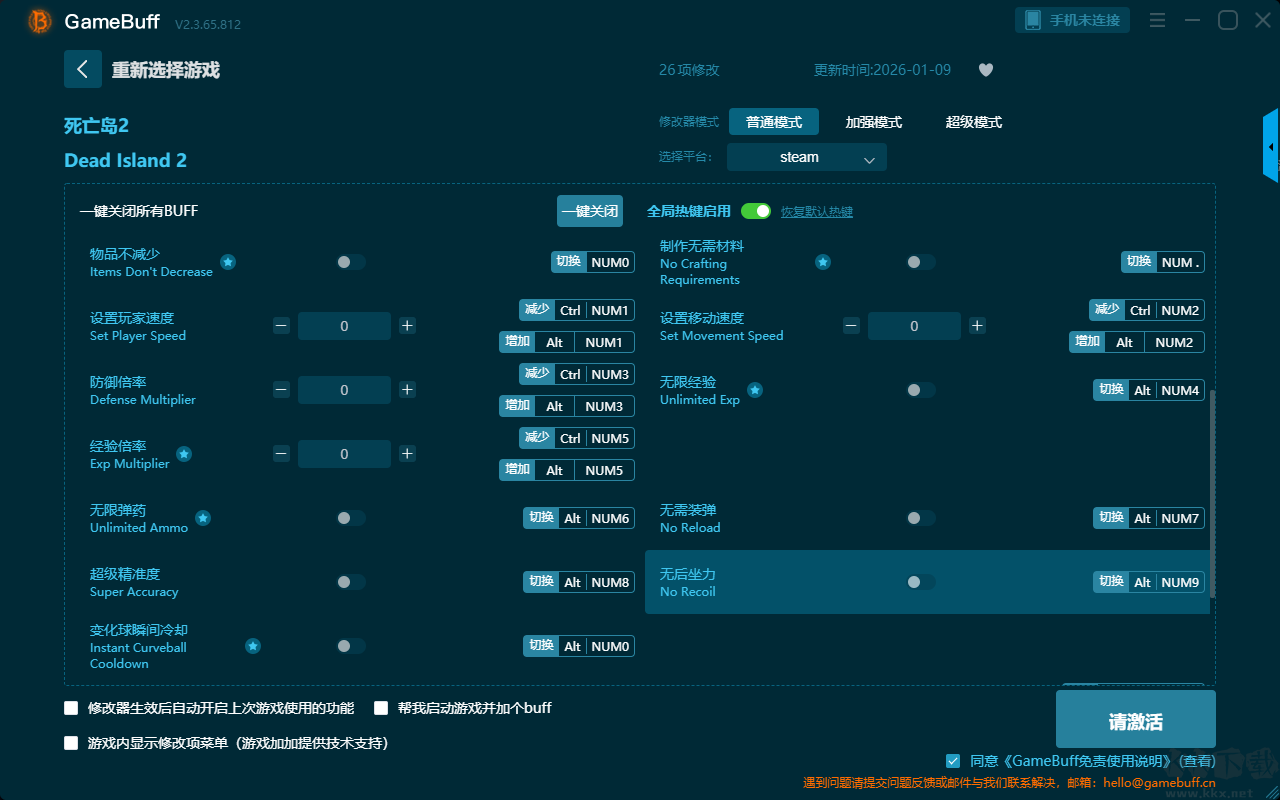Enable the No Reload toggle
This screenshot has width=1280, height=800.
921,518
